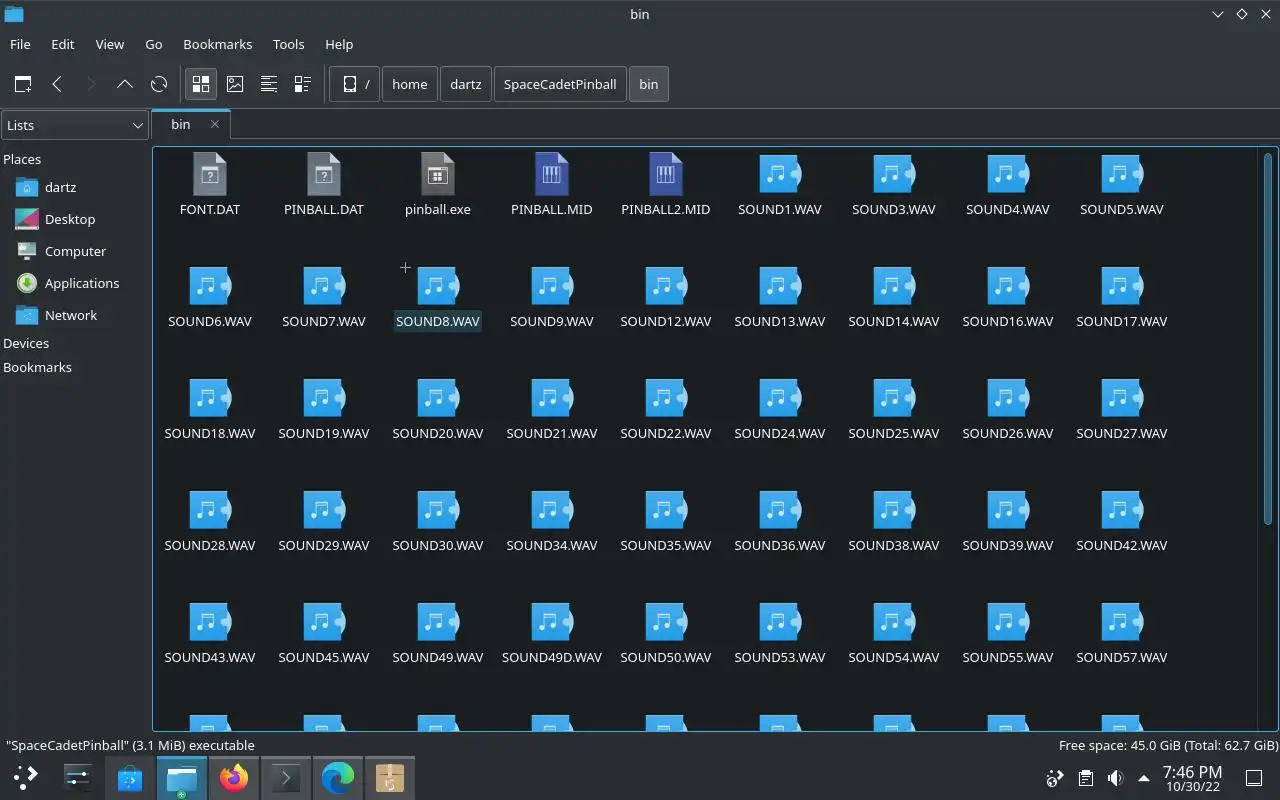Switch to Thumbnail View mode
Viewport: 1280px width, 800px height.
tap(235, 84)
